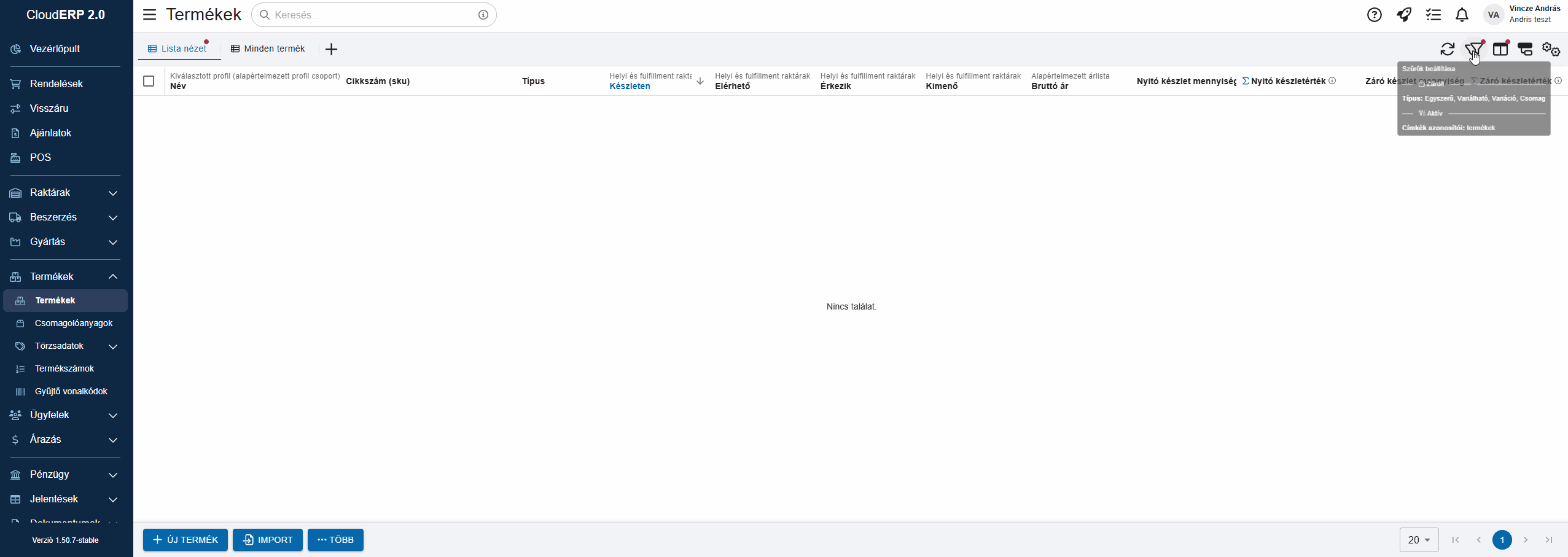Click info icon beside Nyitó készletérték
Screen dimensions: 1568x557
[1332, 80]
